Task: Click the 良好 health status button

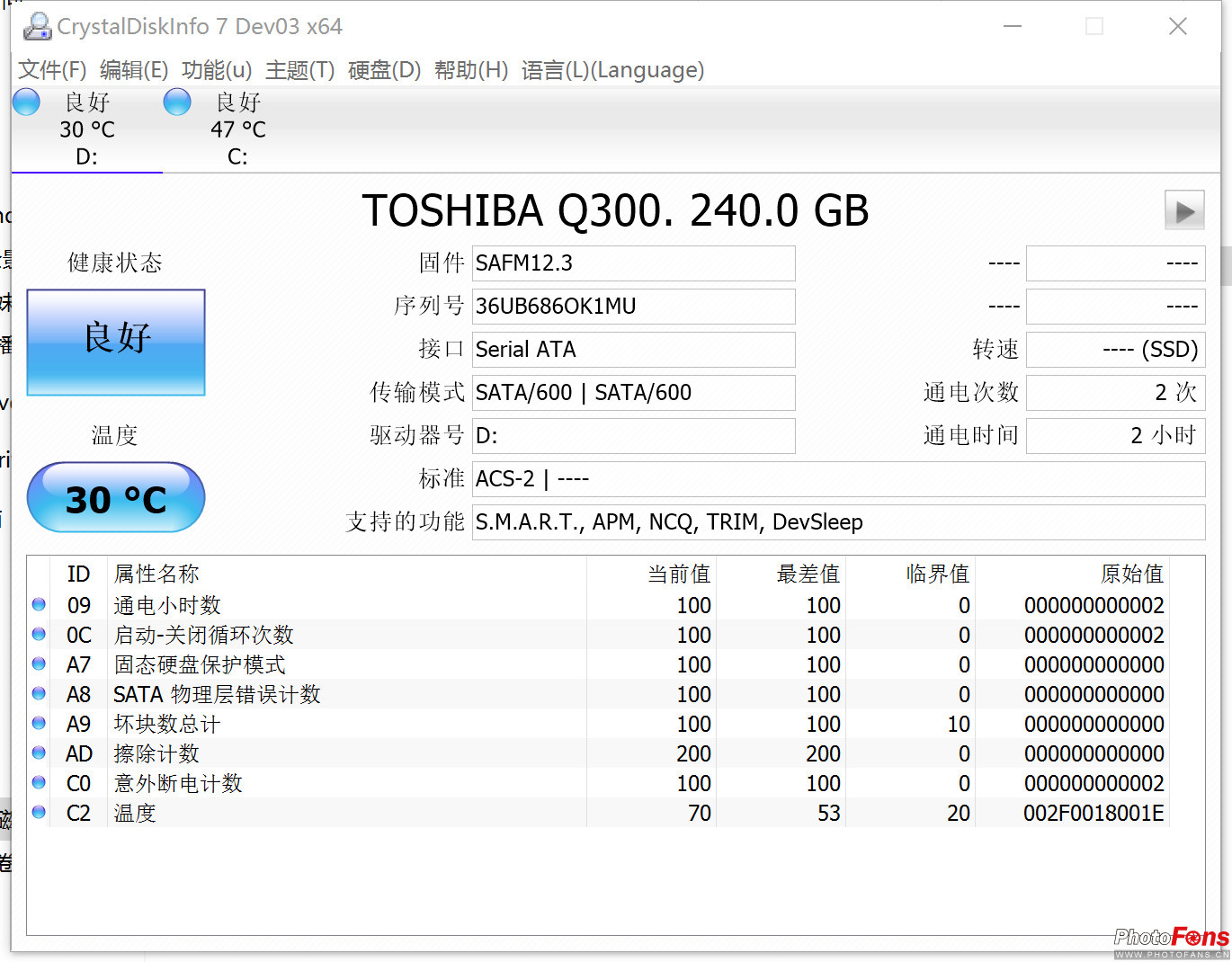Action: (x=115, y=342)
